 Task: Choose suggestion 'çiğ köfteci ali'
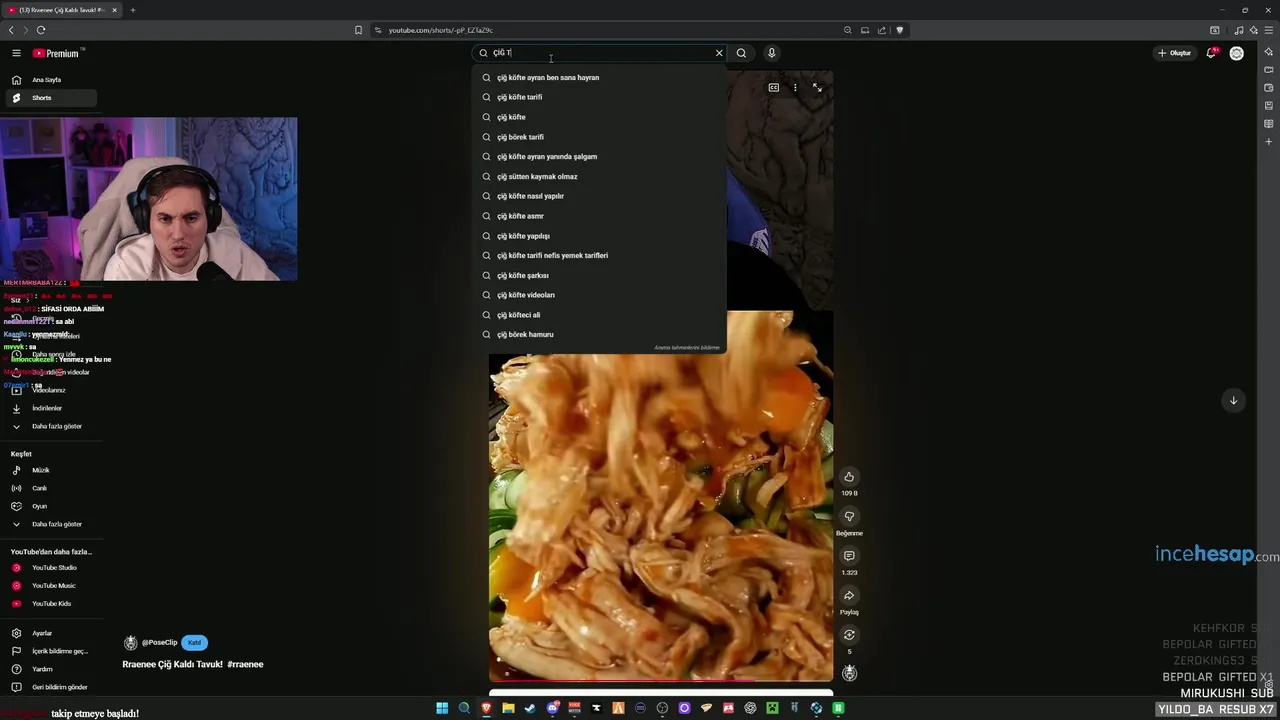pyautogui.click(x=600, y=315)
